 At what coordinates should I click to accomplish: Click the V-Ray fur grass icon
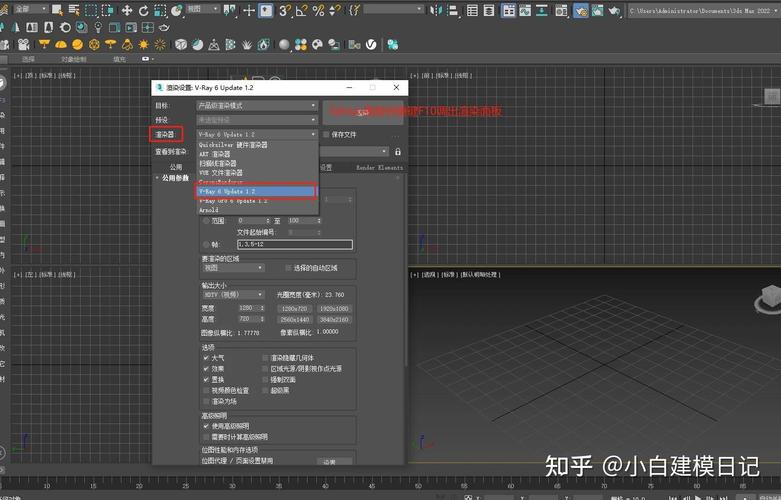[247, 45]
